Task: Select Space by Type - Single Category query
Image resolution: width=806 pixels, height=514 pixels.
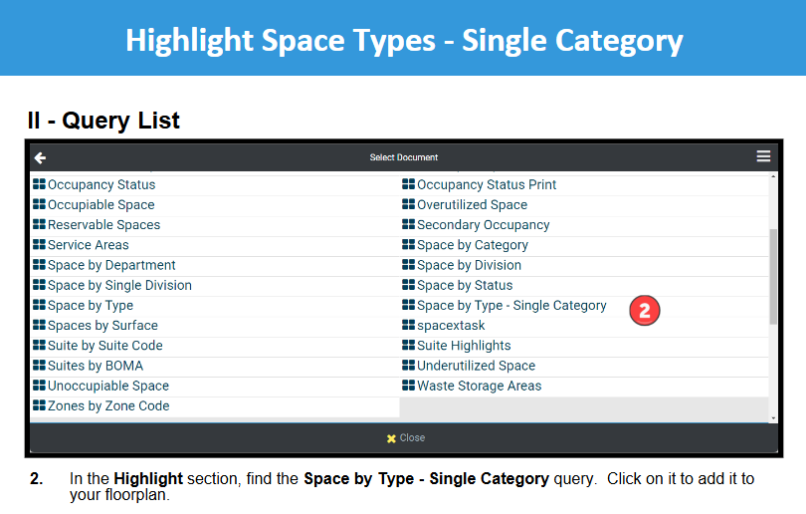Action: coord(511,305)
